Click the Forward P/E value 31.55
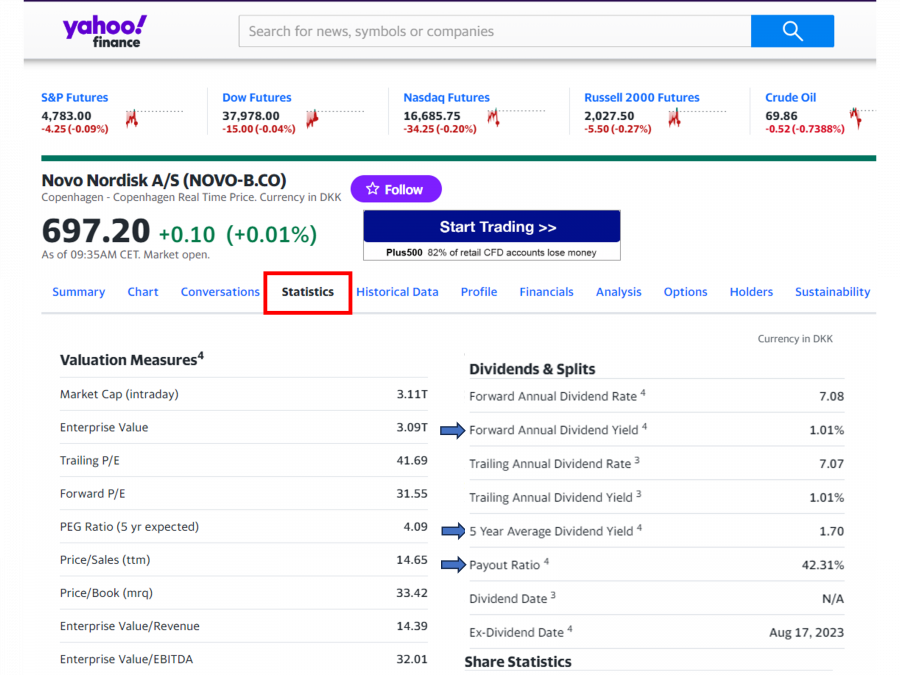The width and height of the screenshot is (900, 675). point(412,494)
